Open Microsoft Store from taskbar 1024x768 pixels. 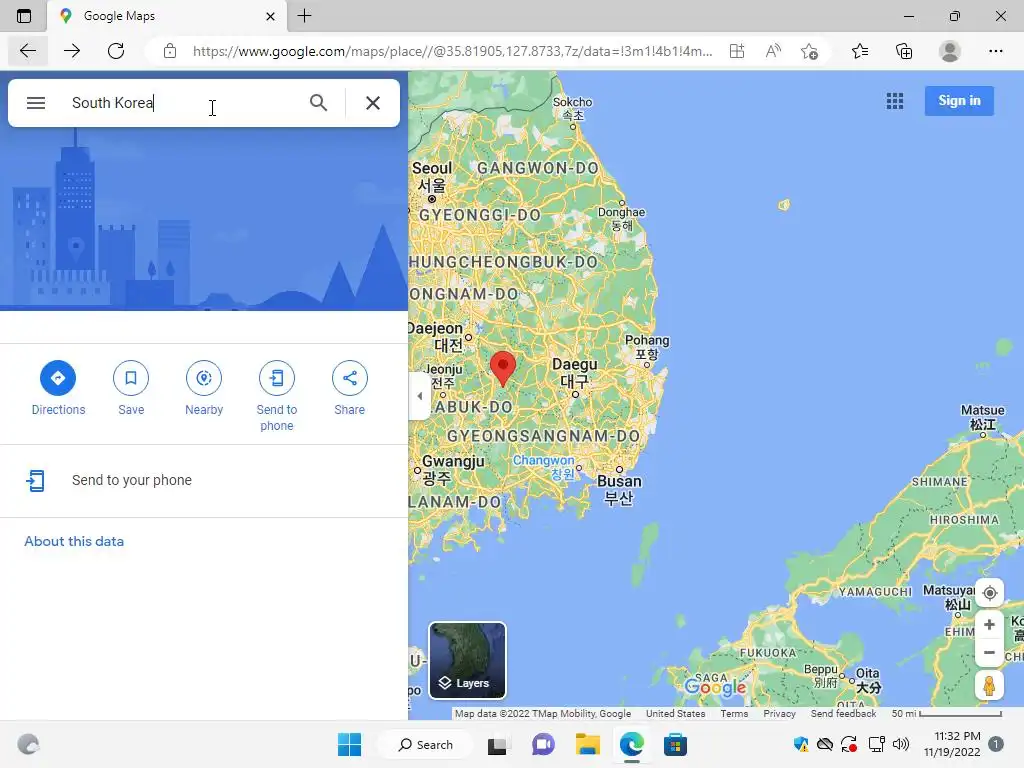[x=675, y=744]
